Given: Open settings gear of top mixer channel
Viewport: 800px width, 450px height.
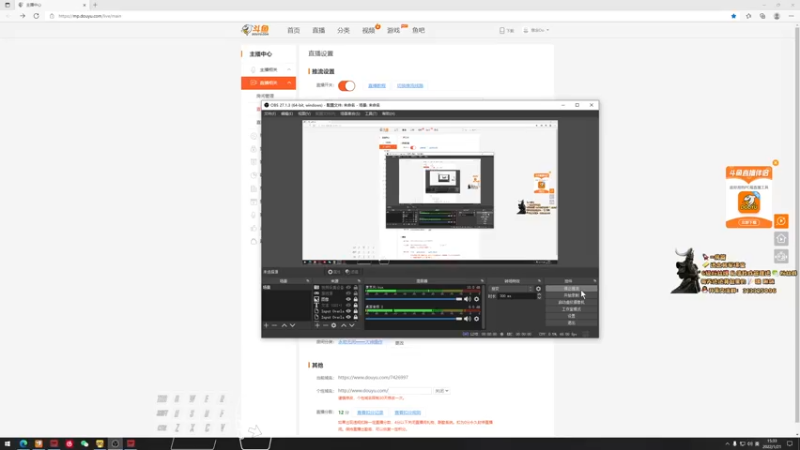Looking at the screenshot, I should (477, 299).
